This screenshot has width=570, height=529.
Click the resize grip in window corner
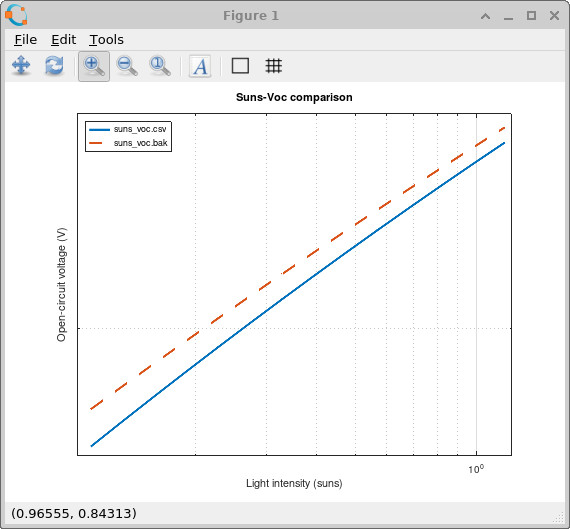click(558, 517)
